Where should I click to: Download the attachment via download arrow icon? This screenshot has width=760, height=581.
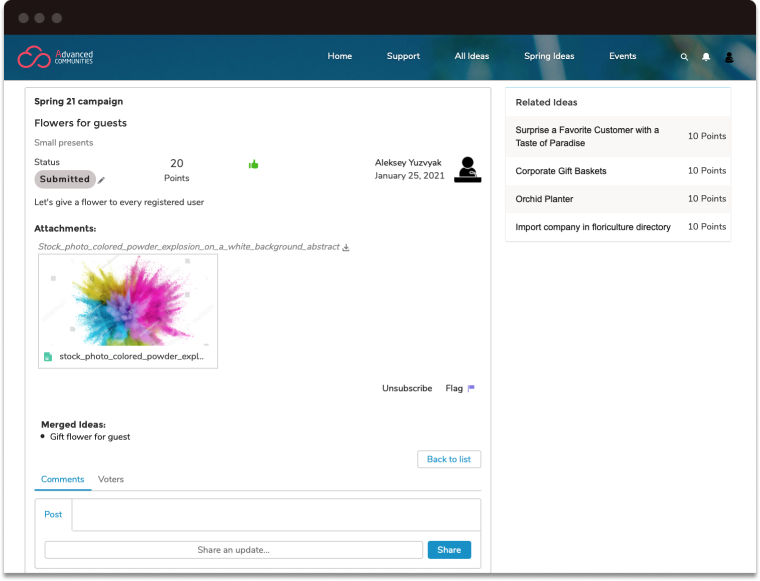346,247
